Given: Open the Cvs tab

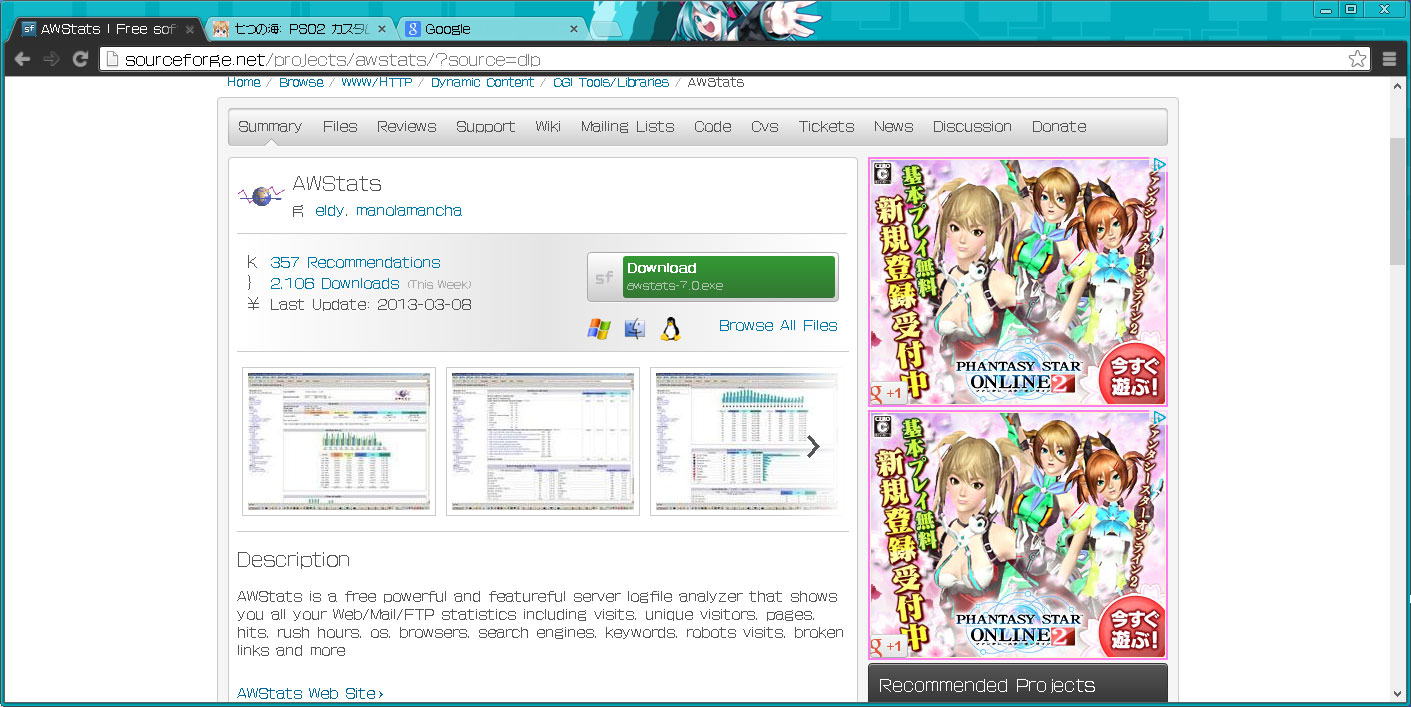Looking at the screenshot, I should [765, 126].
